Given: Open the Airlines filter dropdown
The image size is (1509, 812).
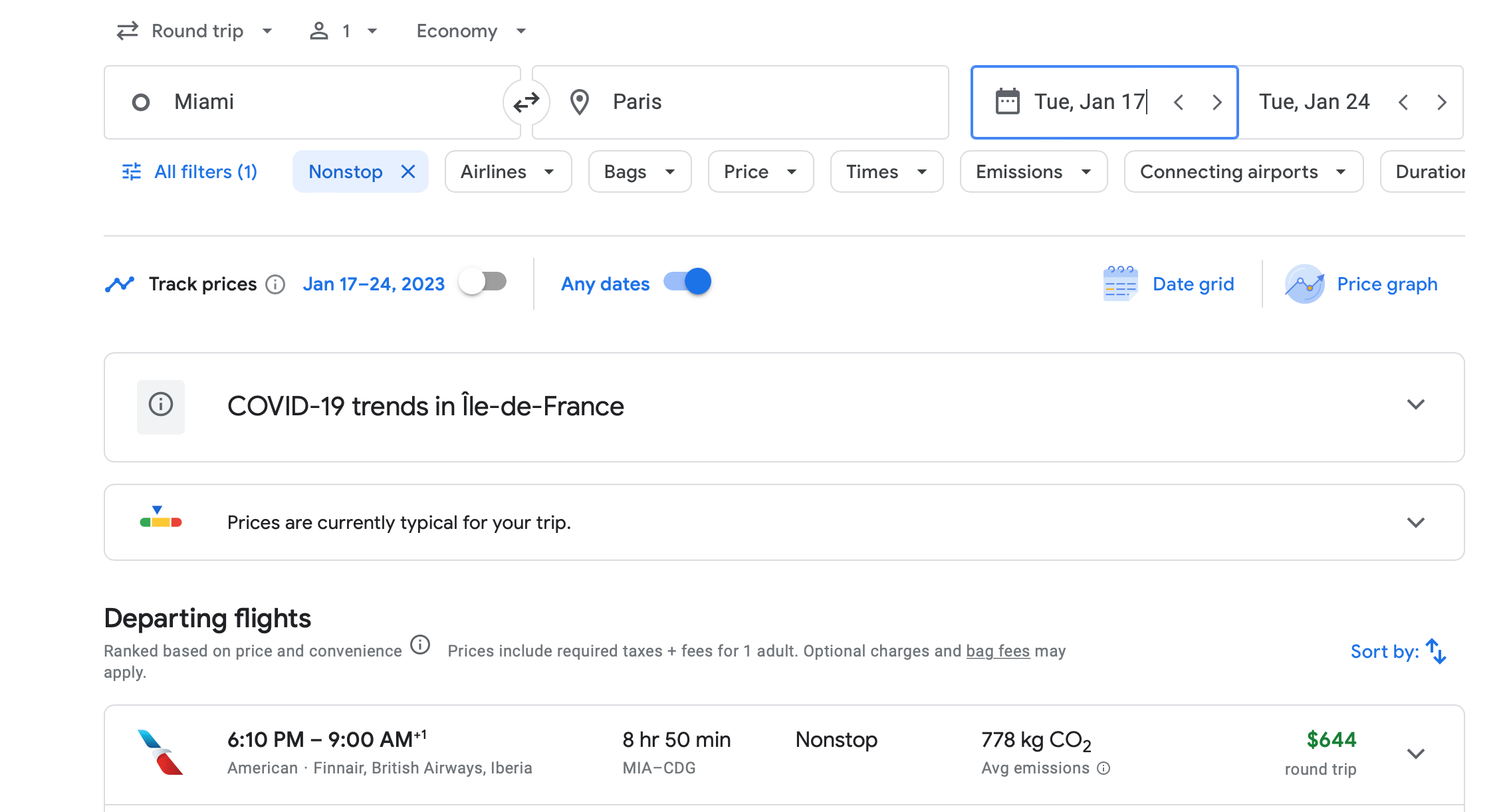Looking at the screenshot, I should click(508, 172).
